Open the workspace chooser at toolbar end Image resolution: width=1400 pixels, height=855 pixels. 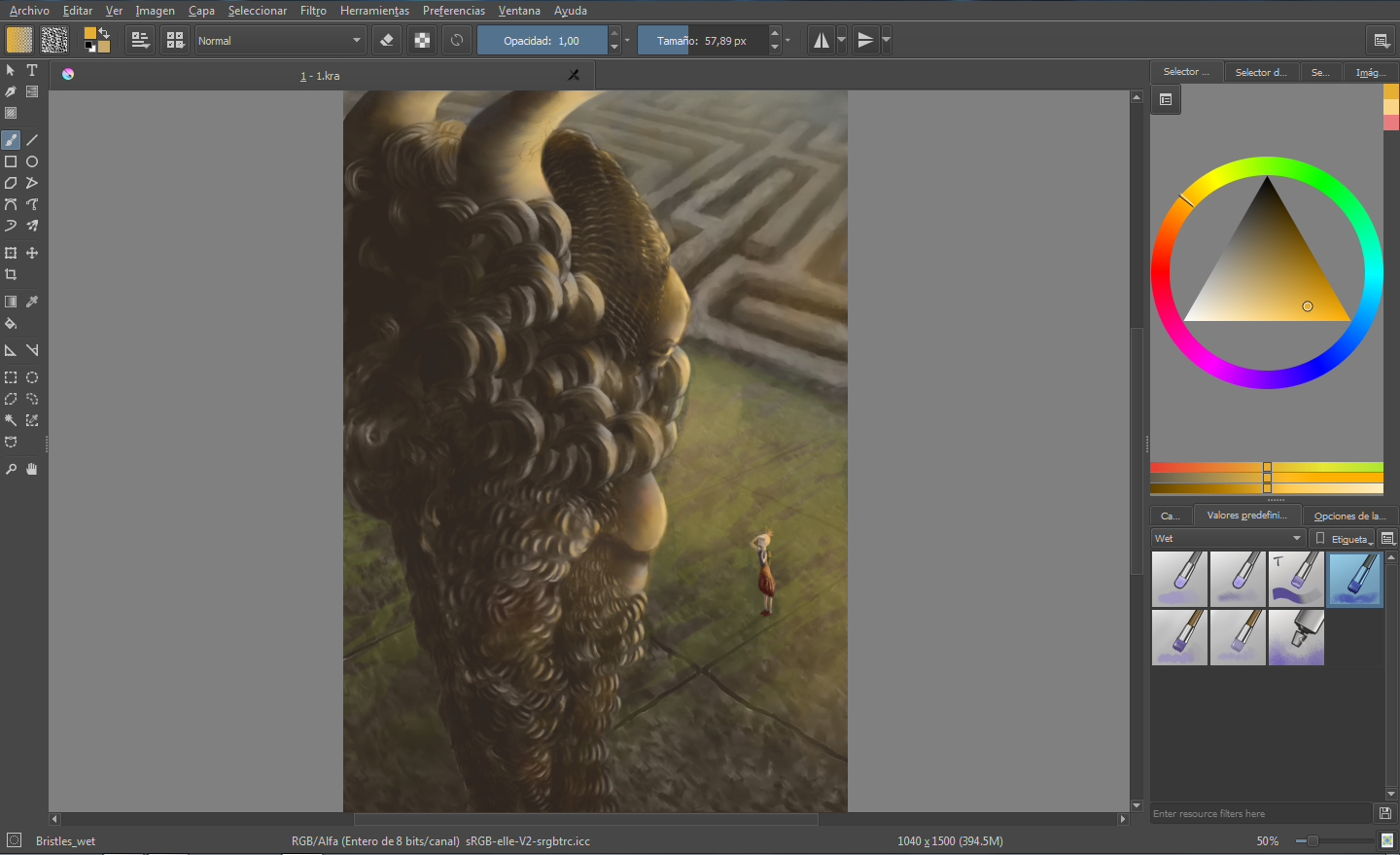[1381, 41]
